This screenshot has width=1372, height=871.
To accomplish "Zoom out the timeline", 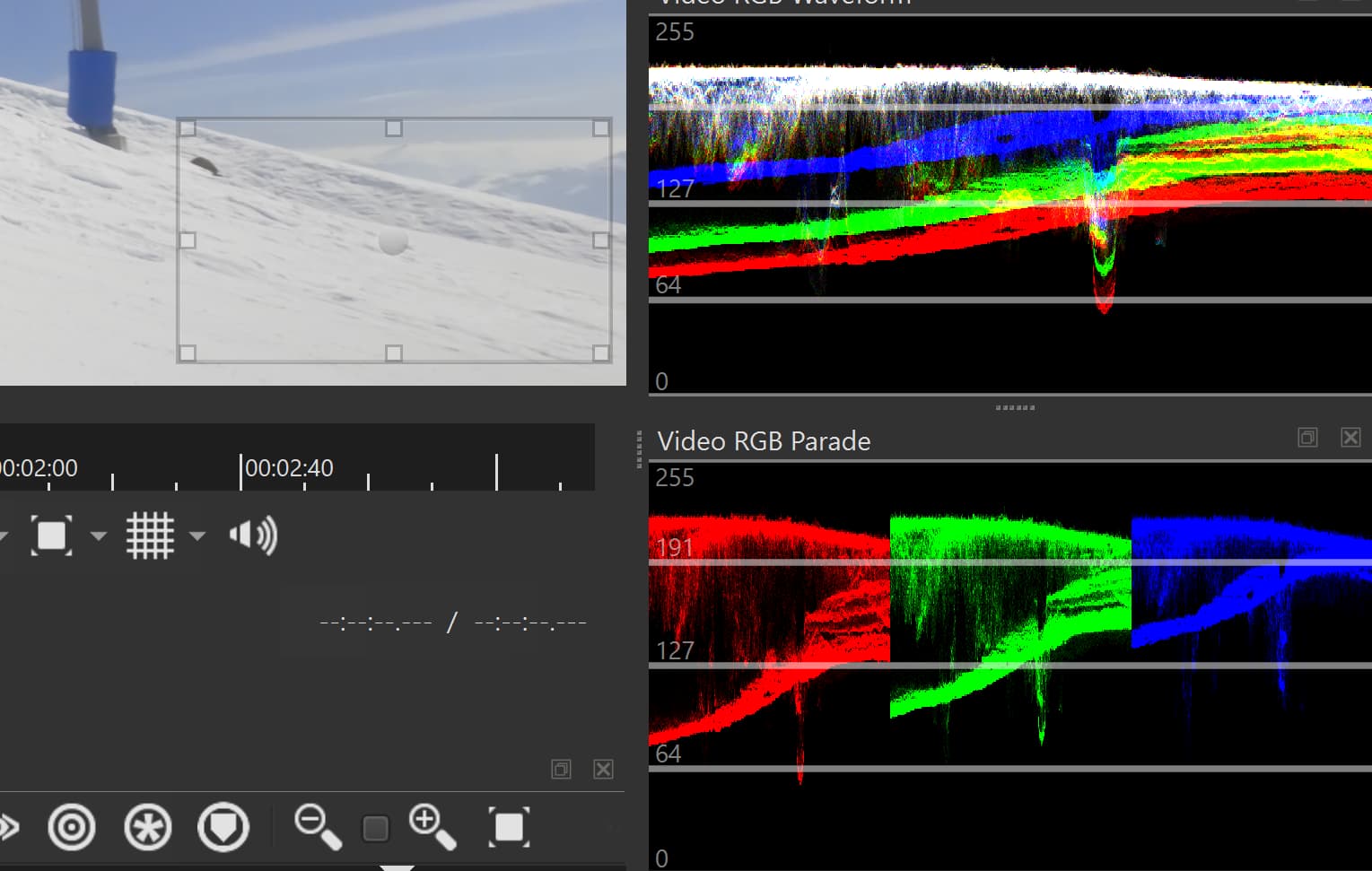I will click(318, 826).
